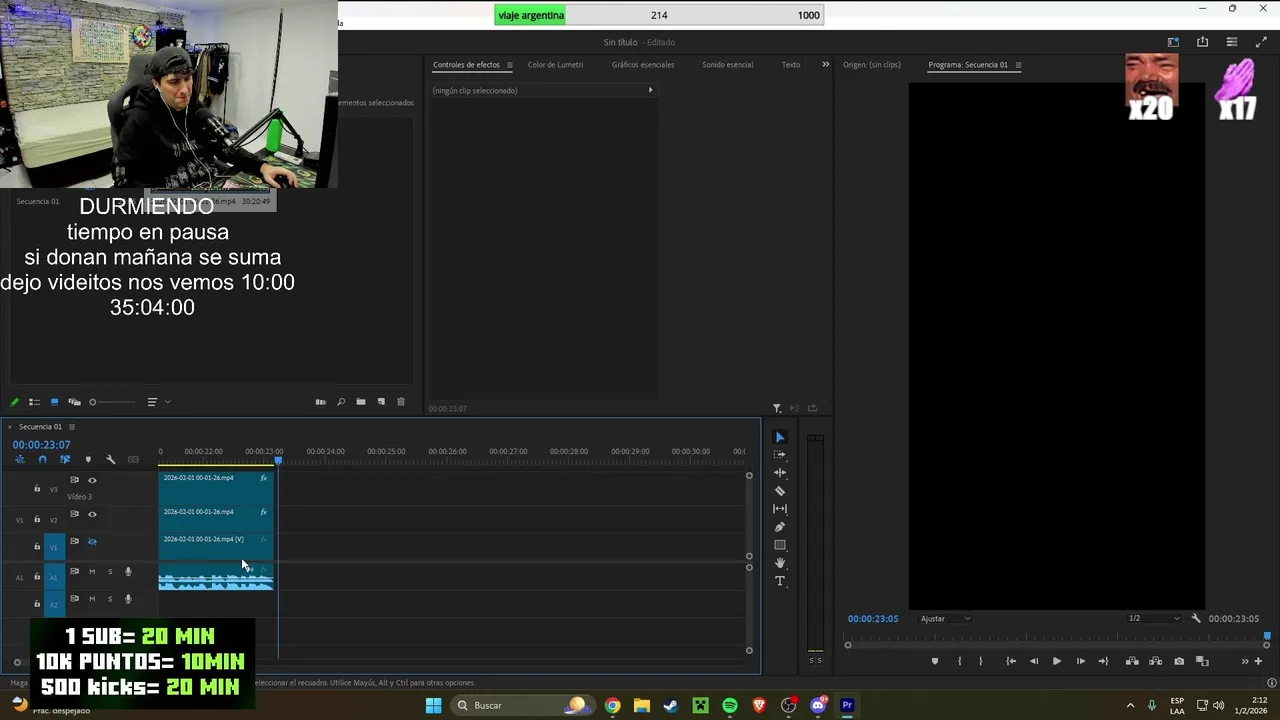Click the Comparison View icon
This screenshot has height=720, width=1280.
pos(1202,661)
